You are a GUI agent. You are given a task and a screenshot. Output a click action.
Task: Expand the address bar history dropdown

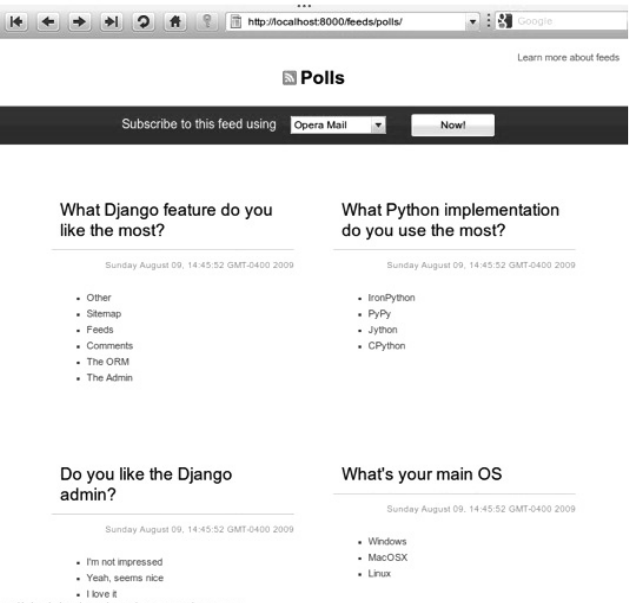click(473, 22)
